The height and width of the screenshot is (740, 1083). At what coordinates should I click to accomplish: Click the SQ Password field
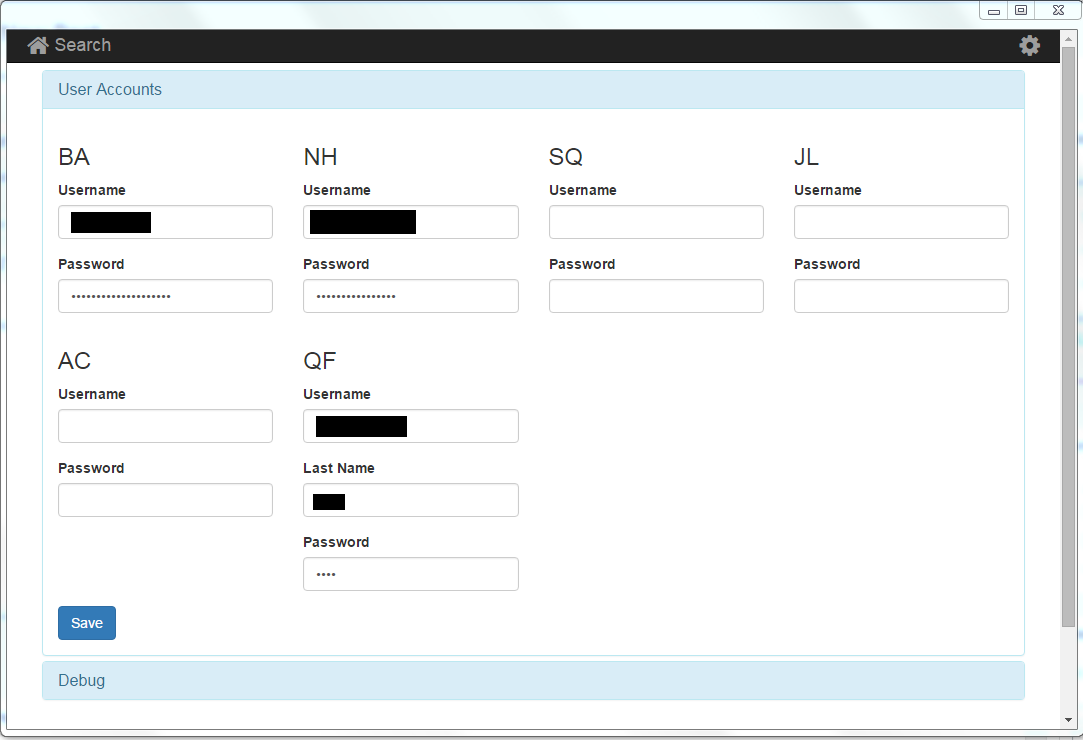tap(656, 296)
